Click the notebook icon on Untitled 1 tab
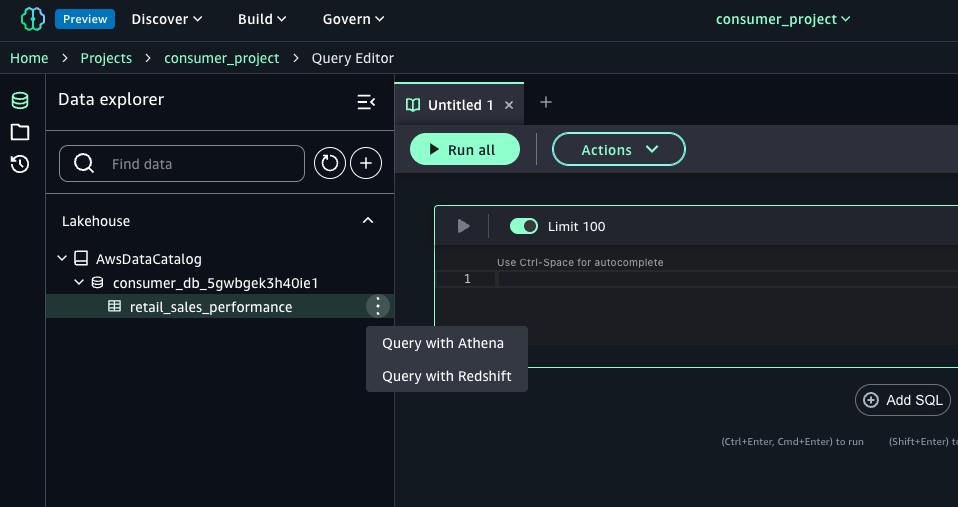 (x=413, y=104)
